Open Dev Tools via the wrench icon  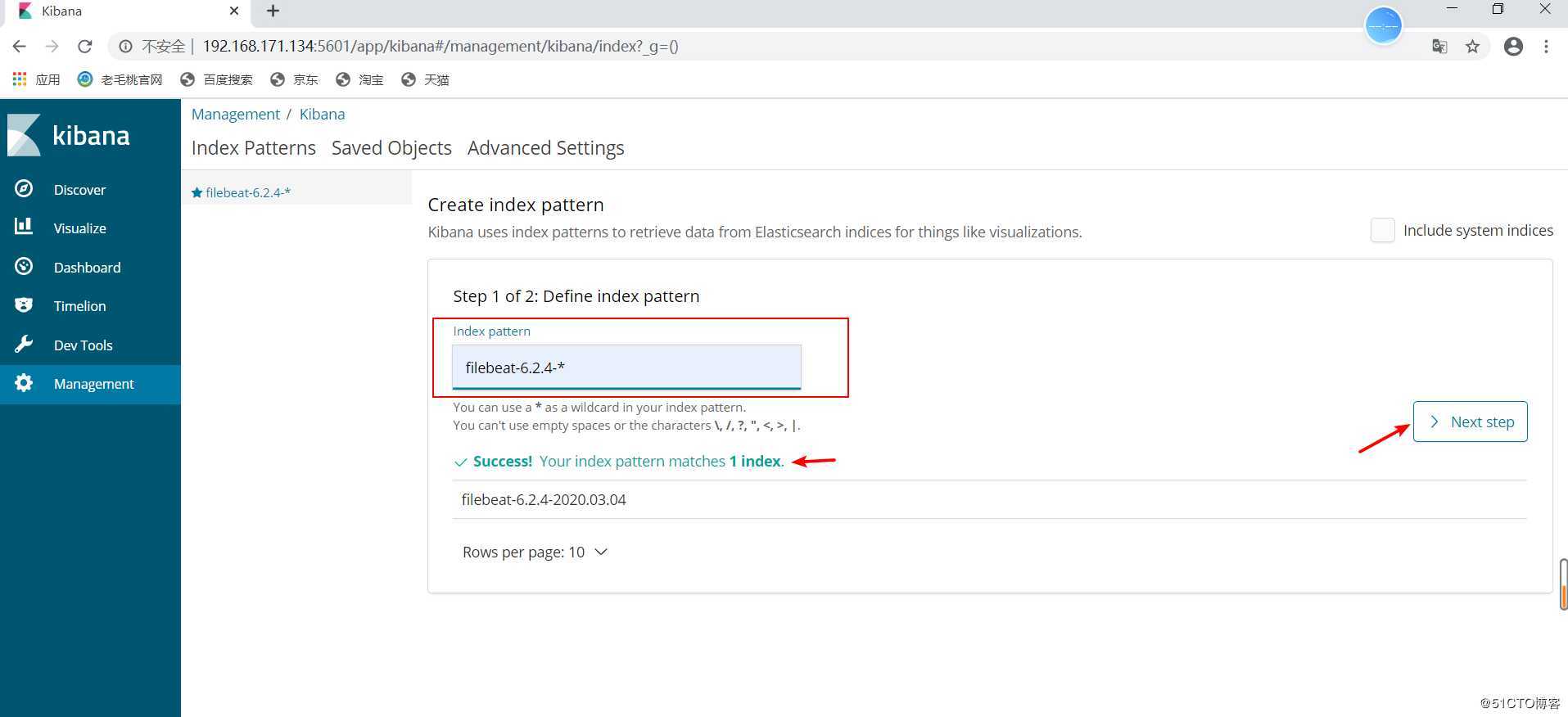click(24, 344)
